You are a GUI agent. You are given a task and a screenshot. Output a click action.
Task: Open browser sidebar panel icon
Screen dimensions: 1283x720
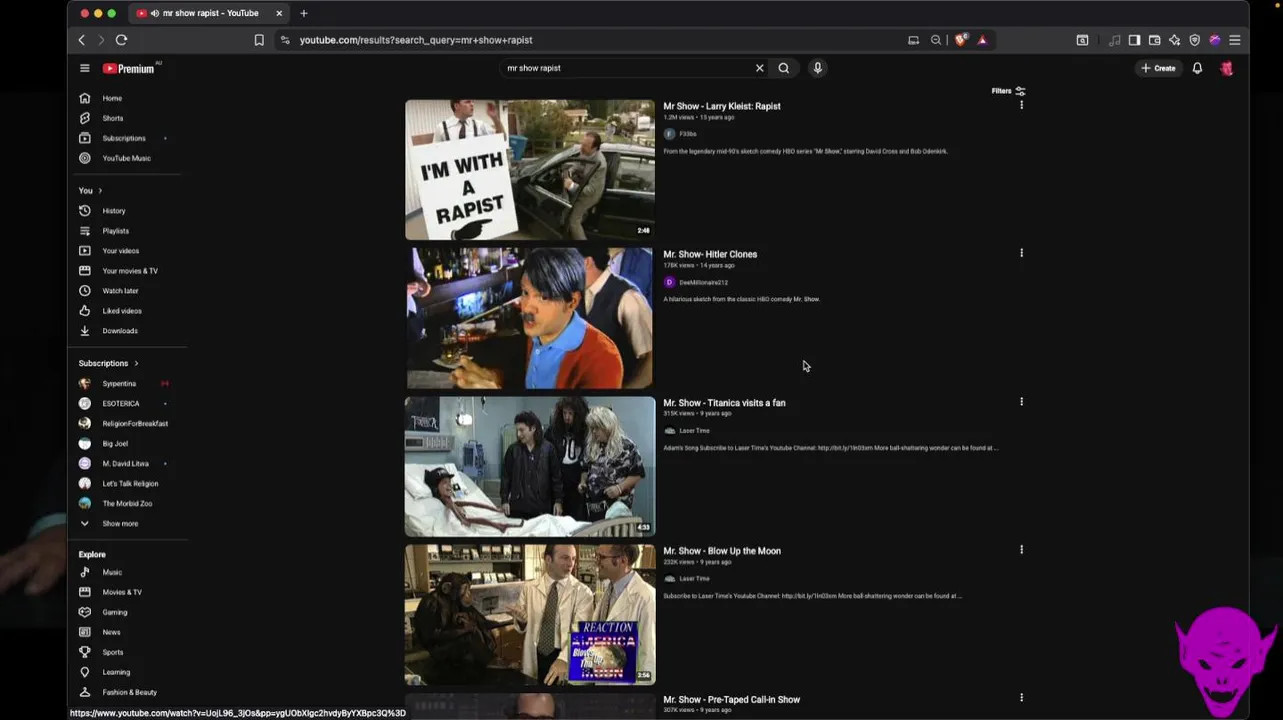pyautogui.click(x=1134, y=40)
